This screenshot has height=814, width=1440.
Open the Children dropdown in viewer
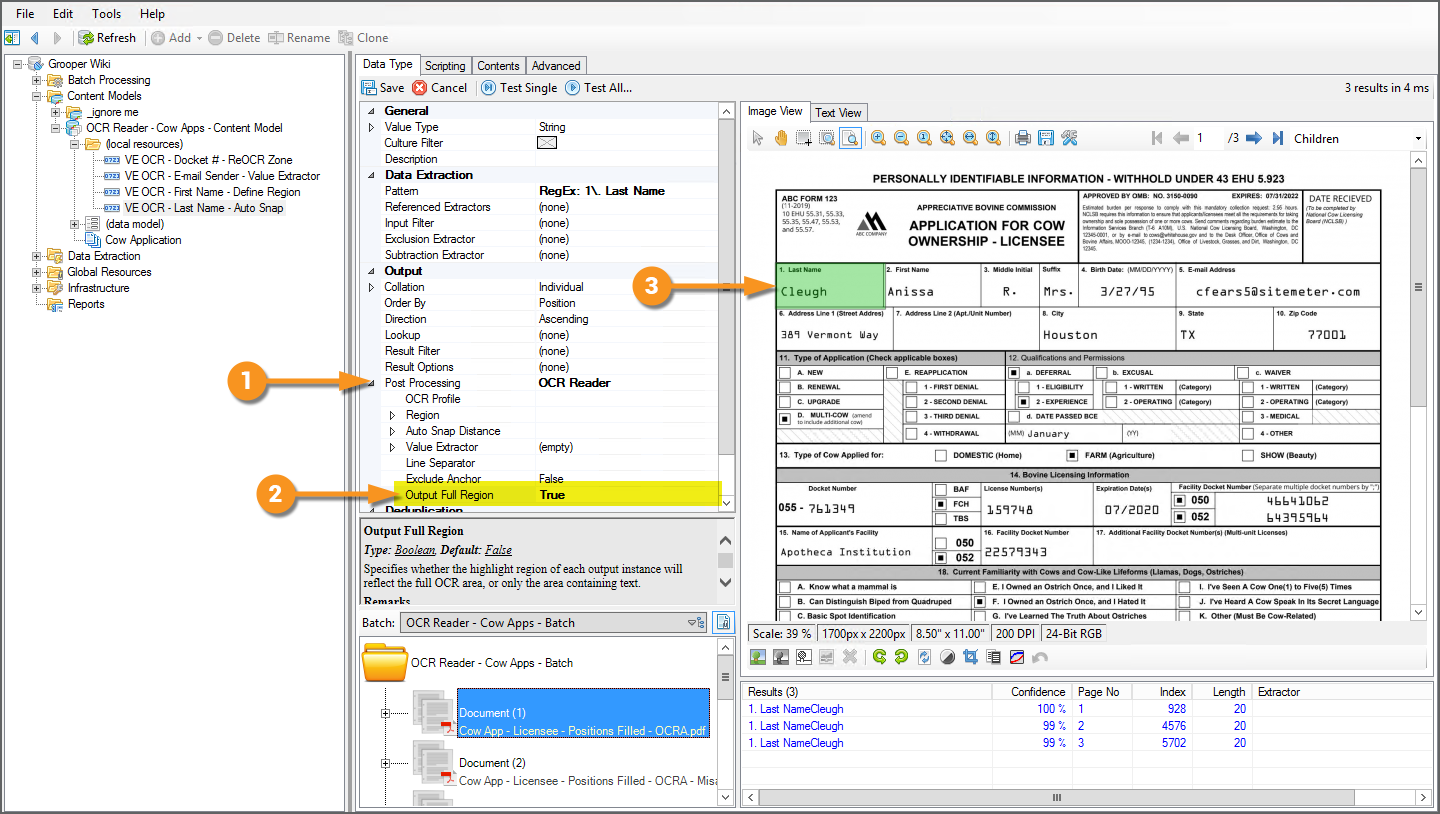click(1418, 139)
